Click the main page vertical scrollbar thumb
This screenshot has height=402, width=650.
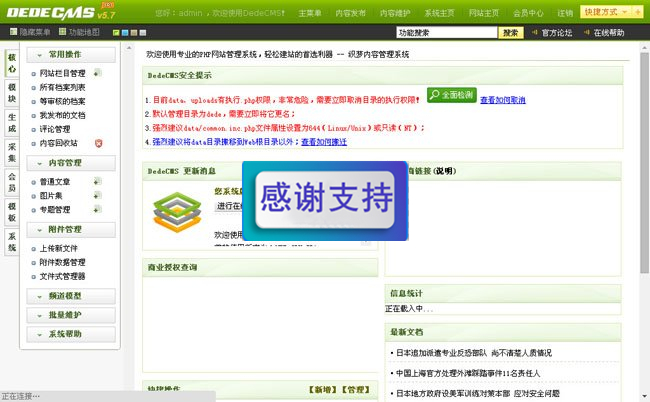click(x=644, y=162)
